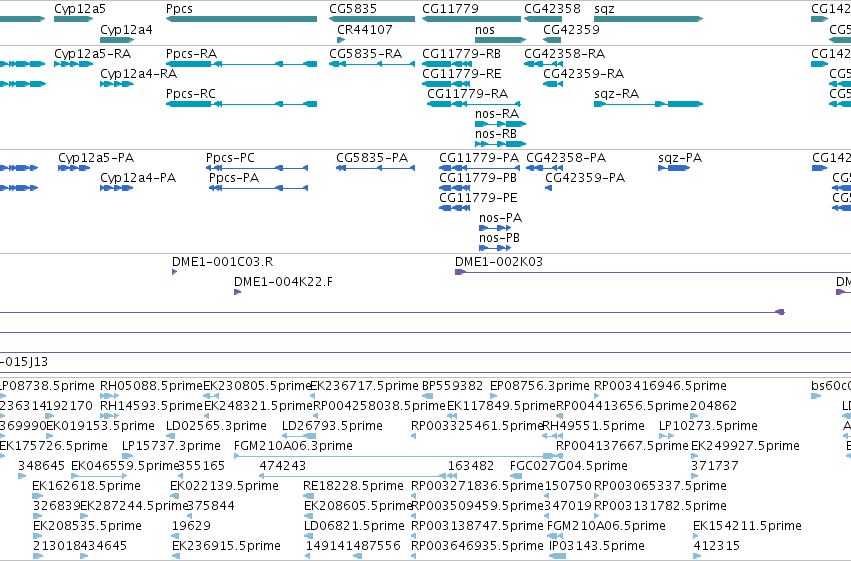851x561 pixels.
Task: Open the CG42358-PA protein label
Action: pyautogui.click(x=566, y=158)
